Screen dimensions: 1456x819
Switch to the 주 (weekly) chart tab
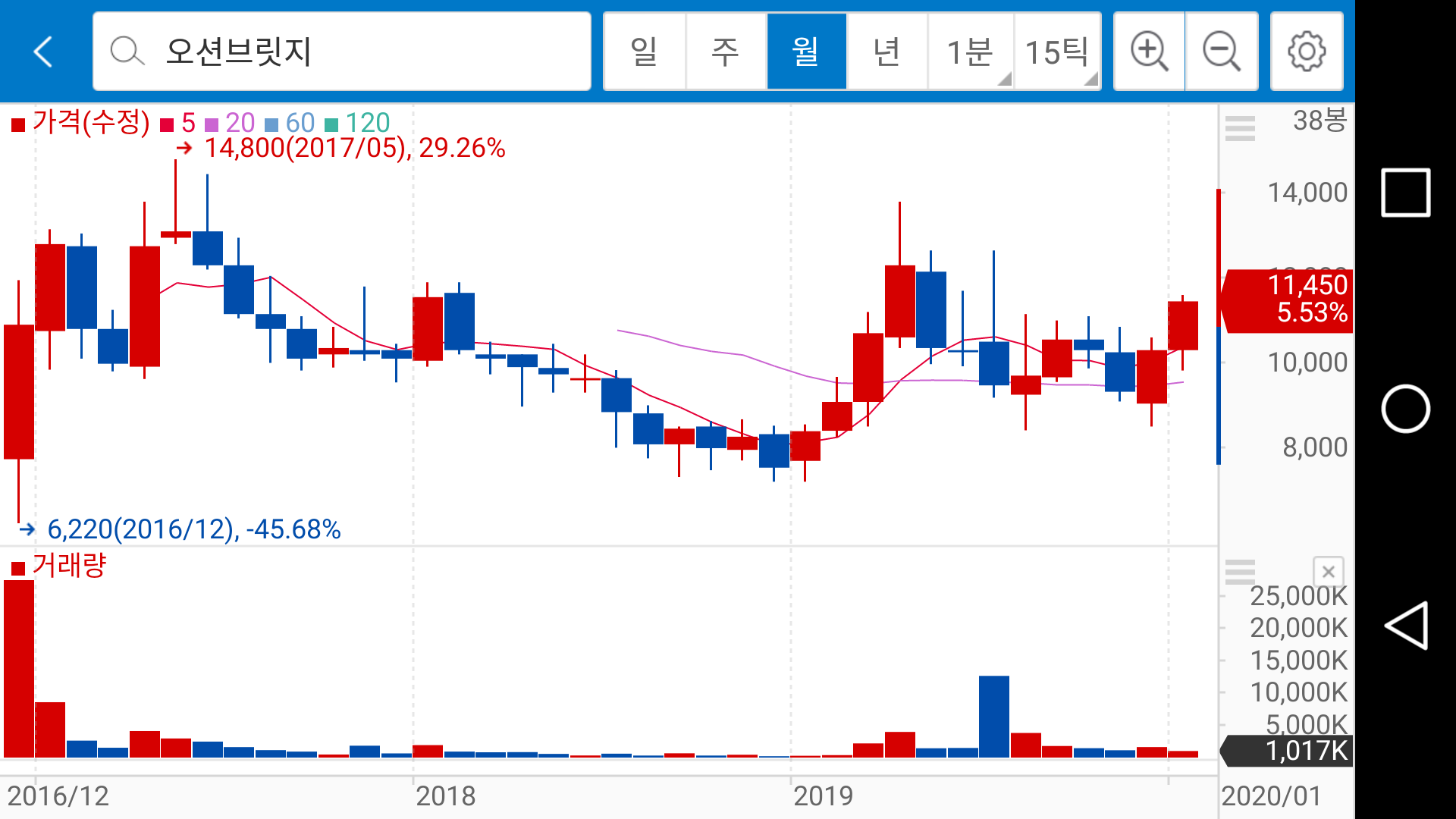coord(726,52)
